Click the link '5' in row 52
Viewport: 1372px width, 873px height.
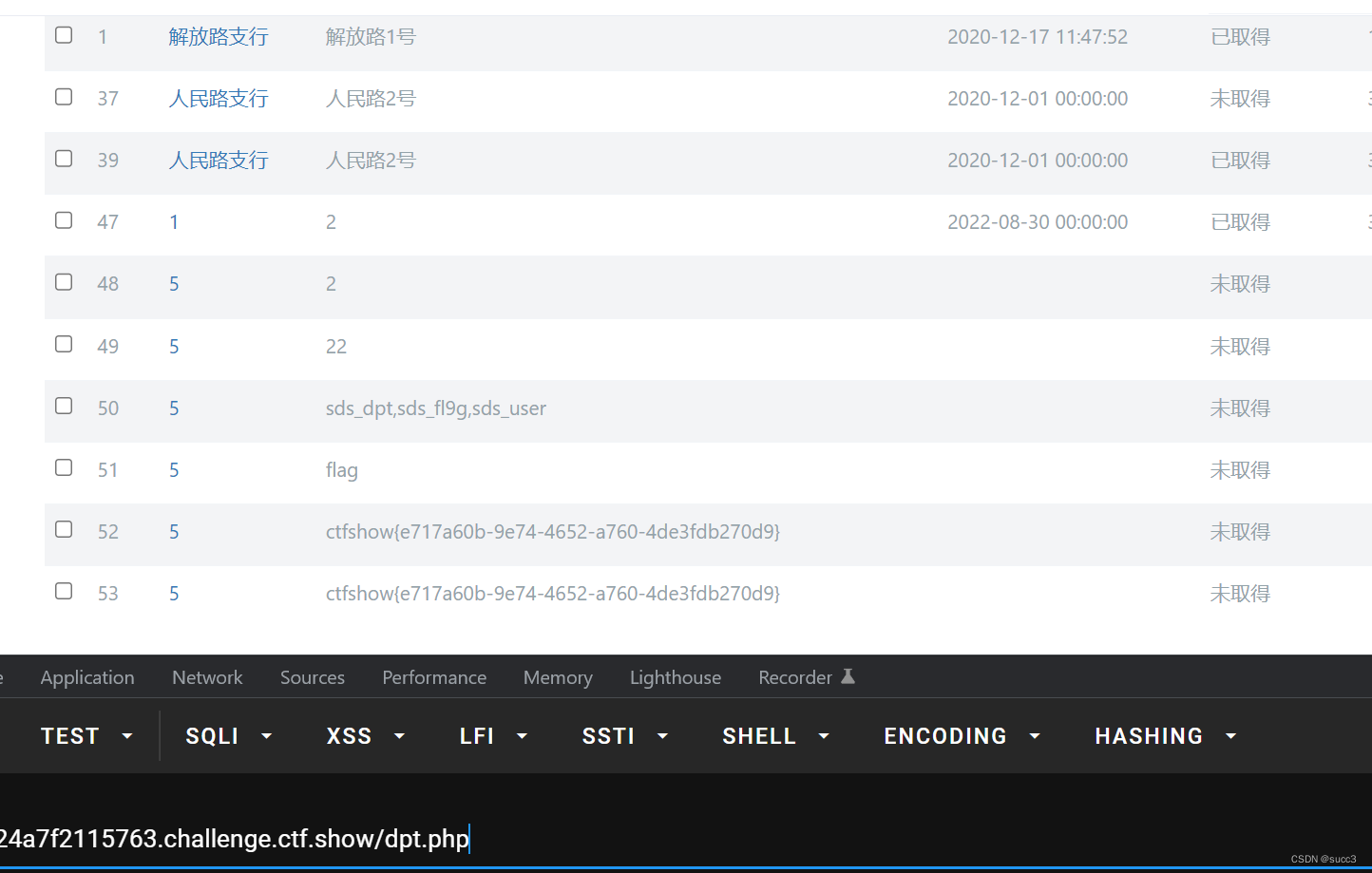174,532
